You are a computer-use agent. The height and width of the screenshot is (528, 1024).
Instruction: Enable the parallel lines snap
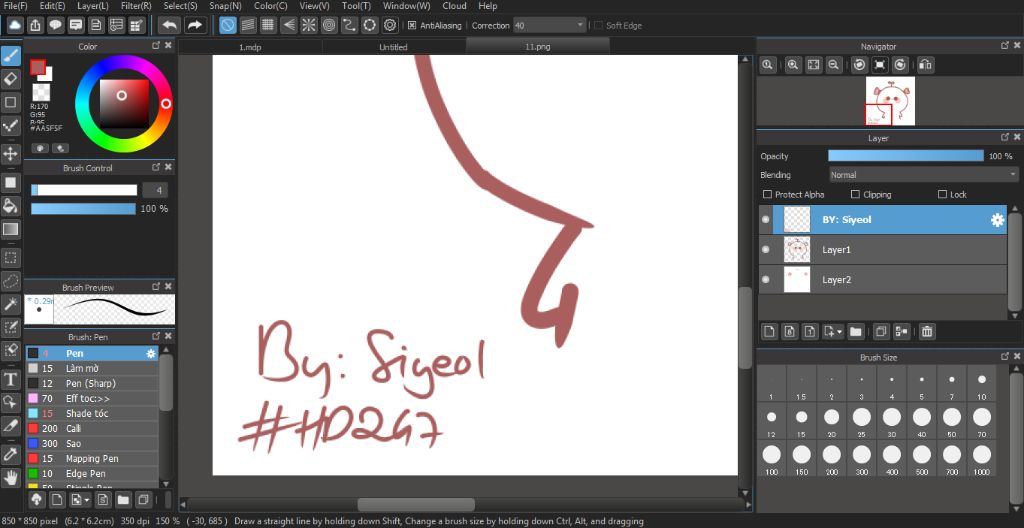click(248, 25)
